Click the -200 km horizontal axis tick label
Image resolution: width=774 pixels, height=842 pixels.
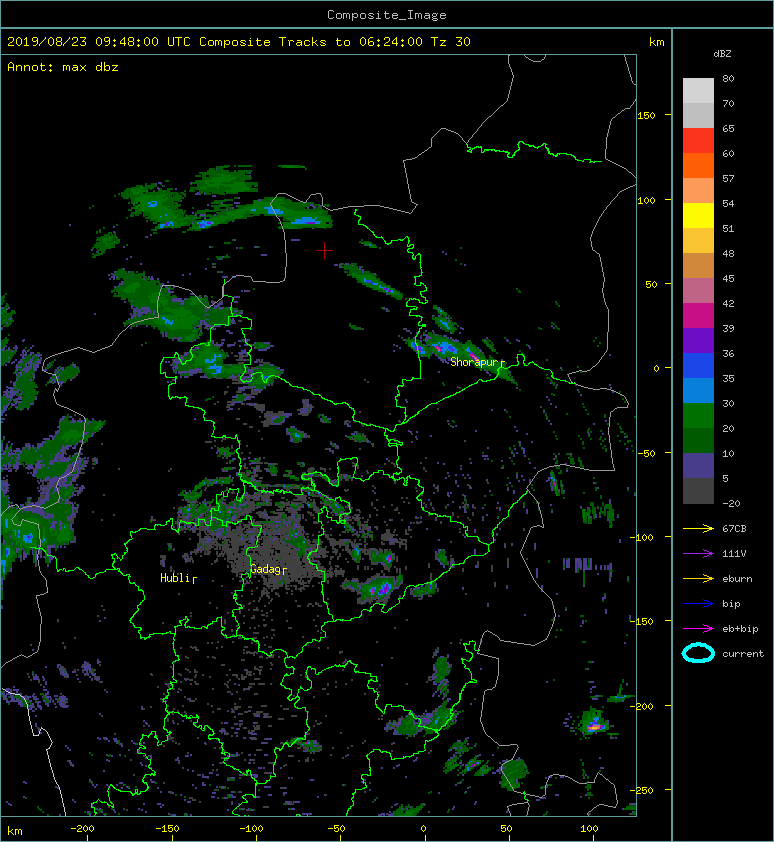coord(82,829)
